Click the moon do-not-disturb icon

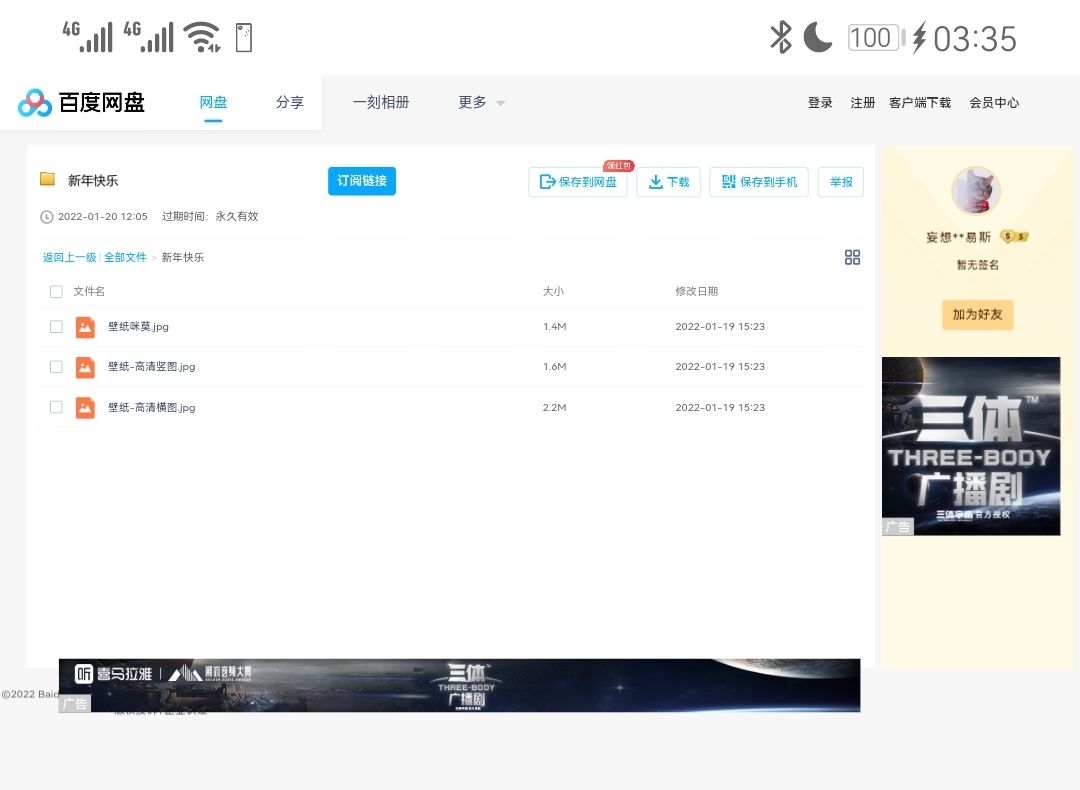coord(818,37)
